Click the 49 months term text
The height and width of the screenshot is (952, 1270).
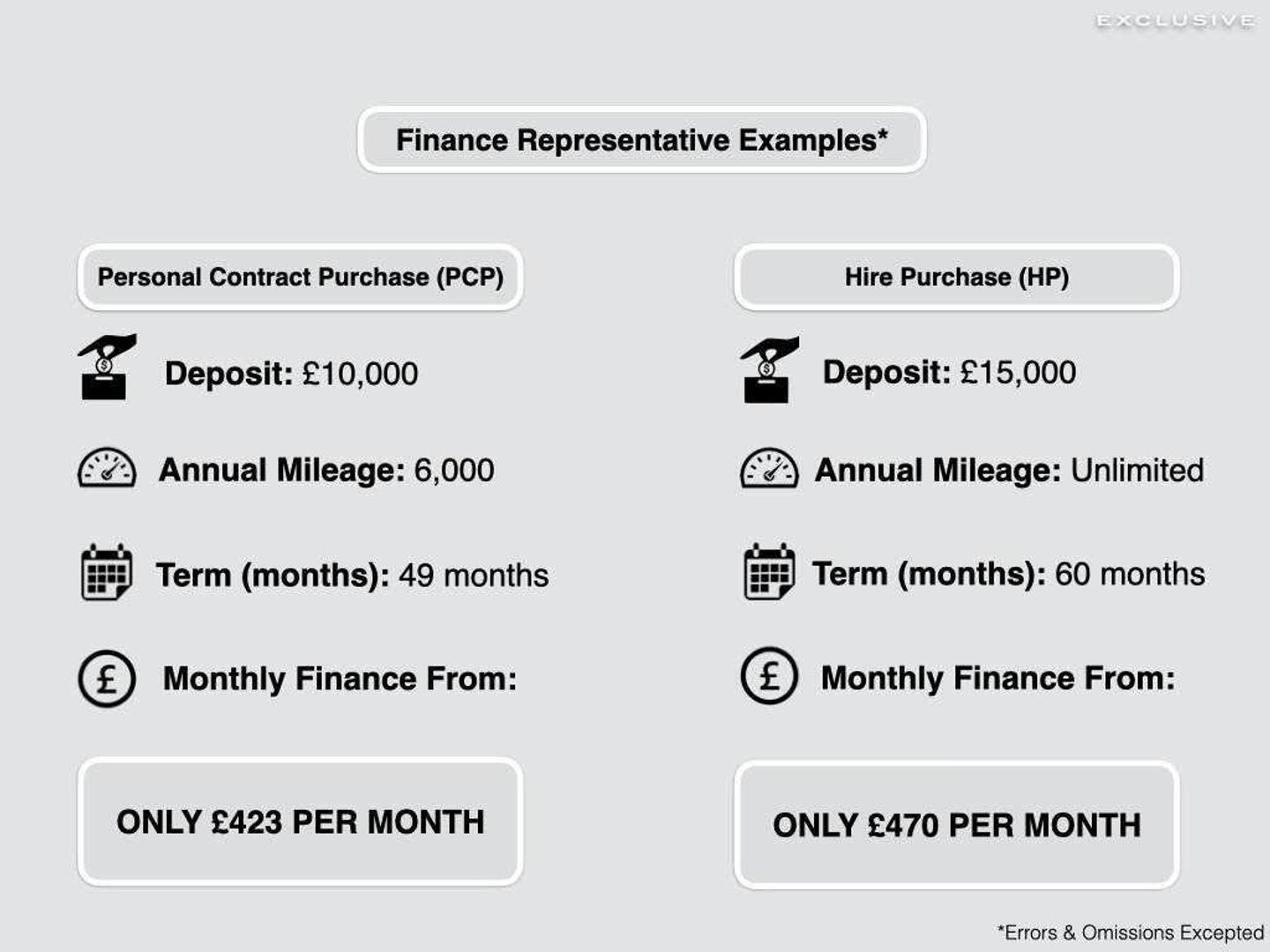tap(474, 576)
